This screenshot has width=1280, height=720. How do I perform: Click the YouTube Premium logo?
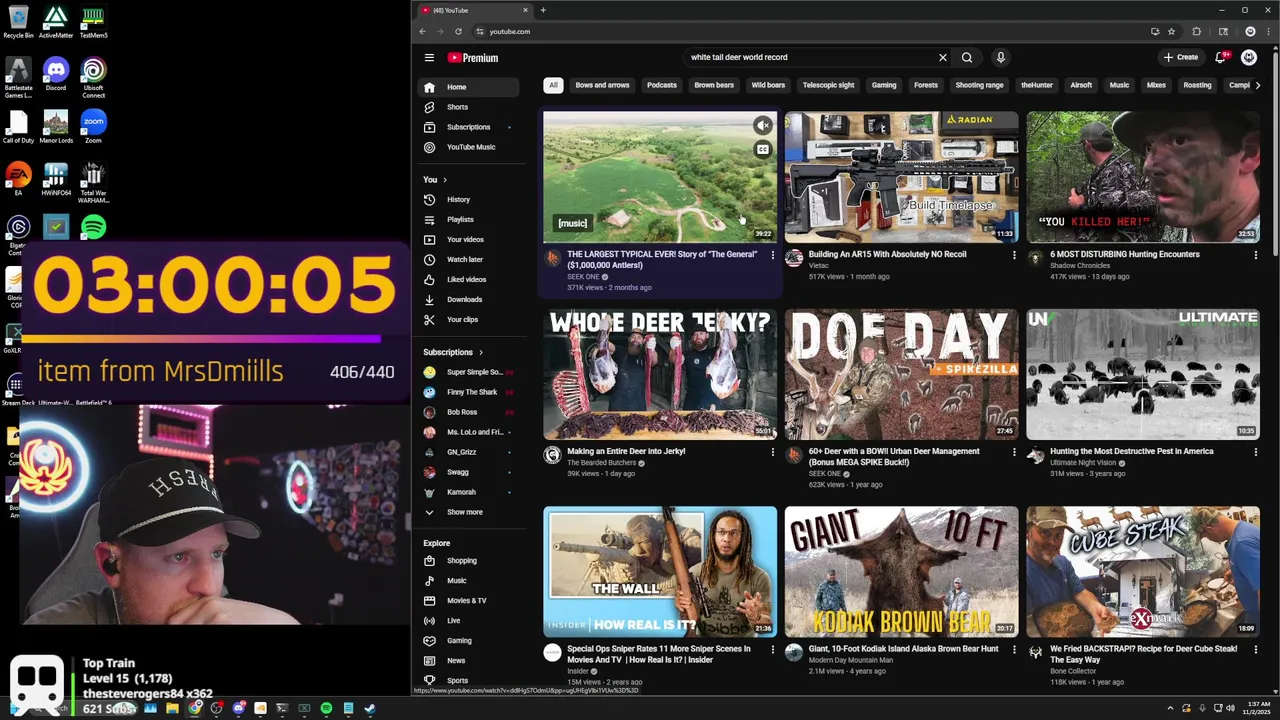point(473,58)
